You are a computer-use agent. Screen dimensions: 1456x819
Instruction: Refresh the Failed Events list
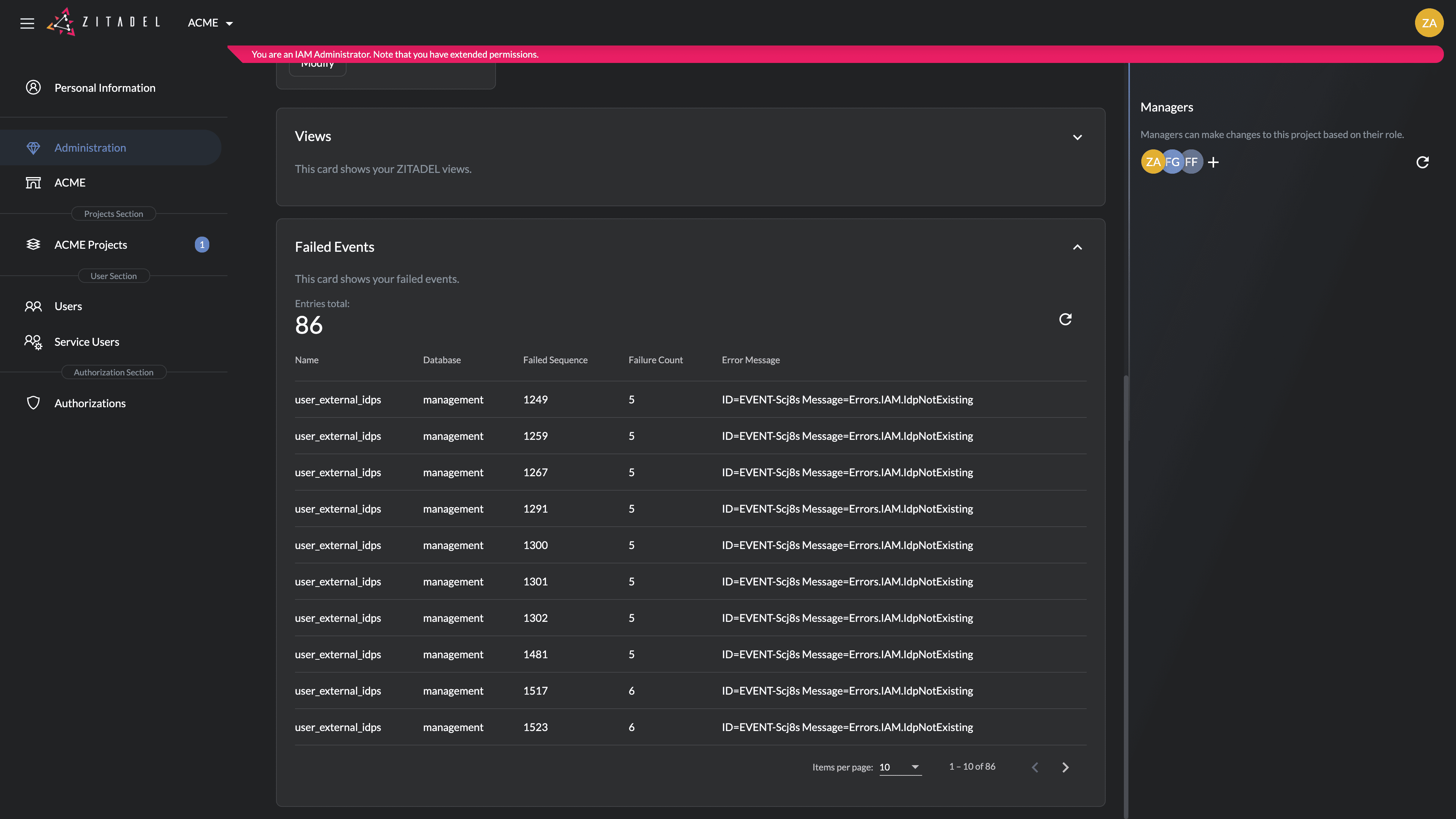(x=1065, y=319)
